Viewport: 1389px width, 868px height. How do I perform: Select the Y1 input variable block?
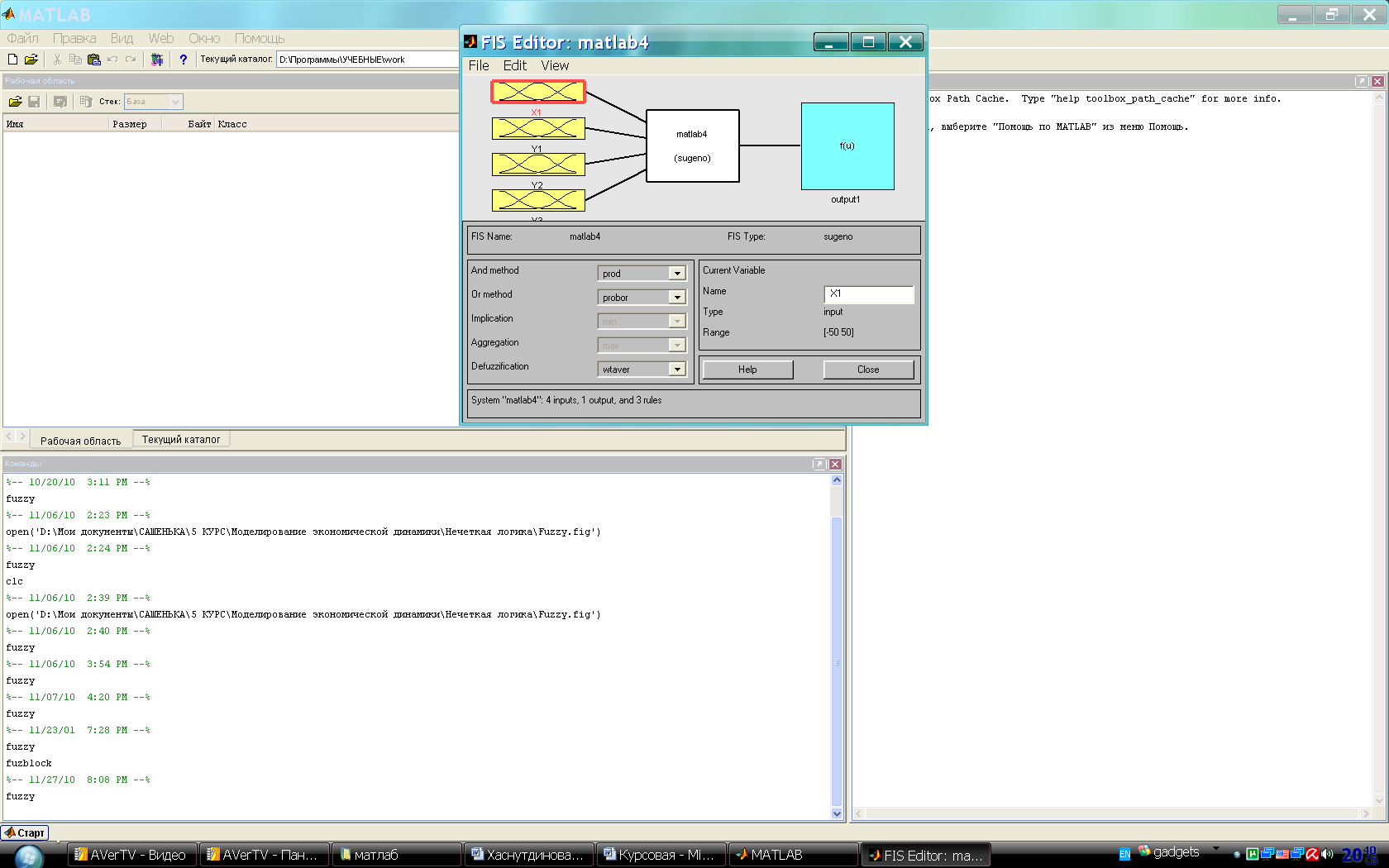click(538, 128)
